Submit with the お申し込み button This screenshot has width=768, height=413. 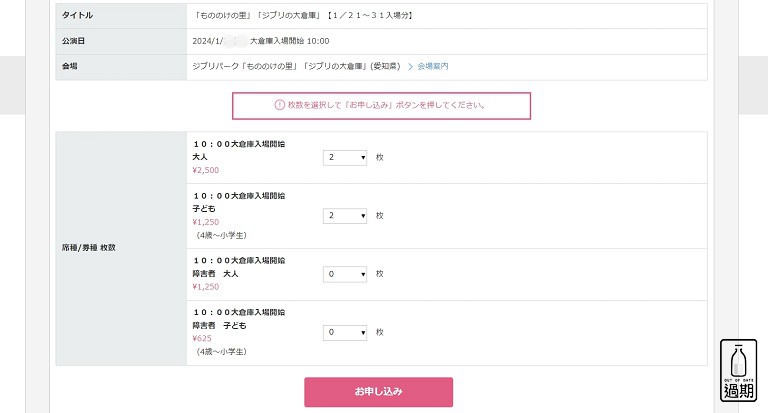click(378, 391)
